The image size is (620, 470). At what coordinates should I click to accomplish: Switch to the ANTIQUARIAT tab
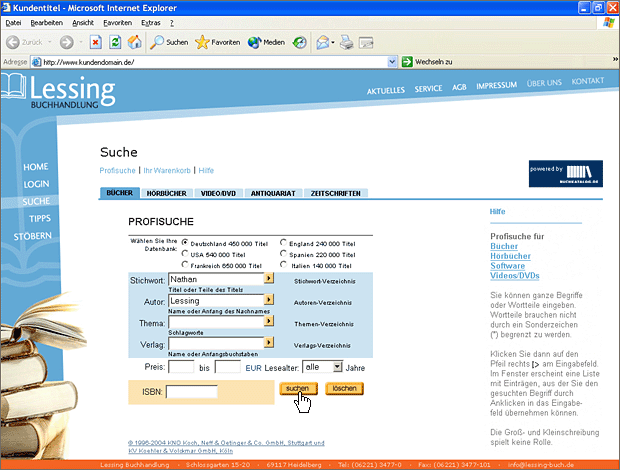273,193
